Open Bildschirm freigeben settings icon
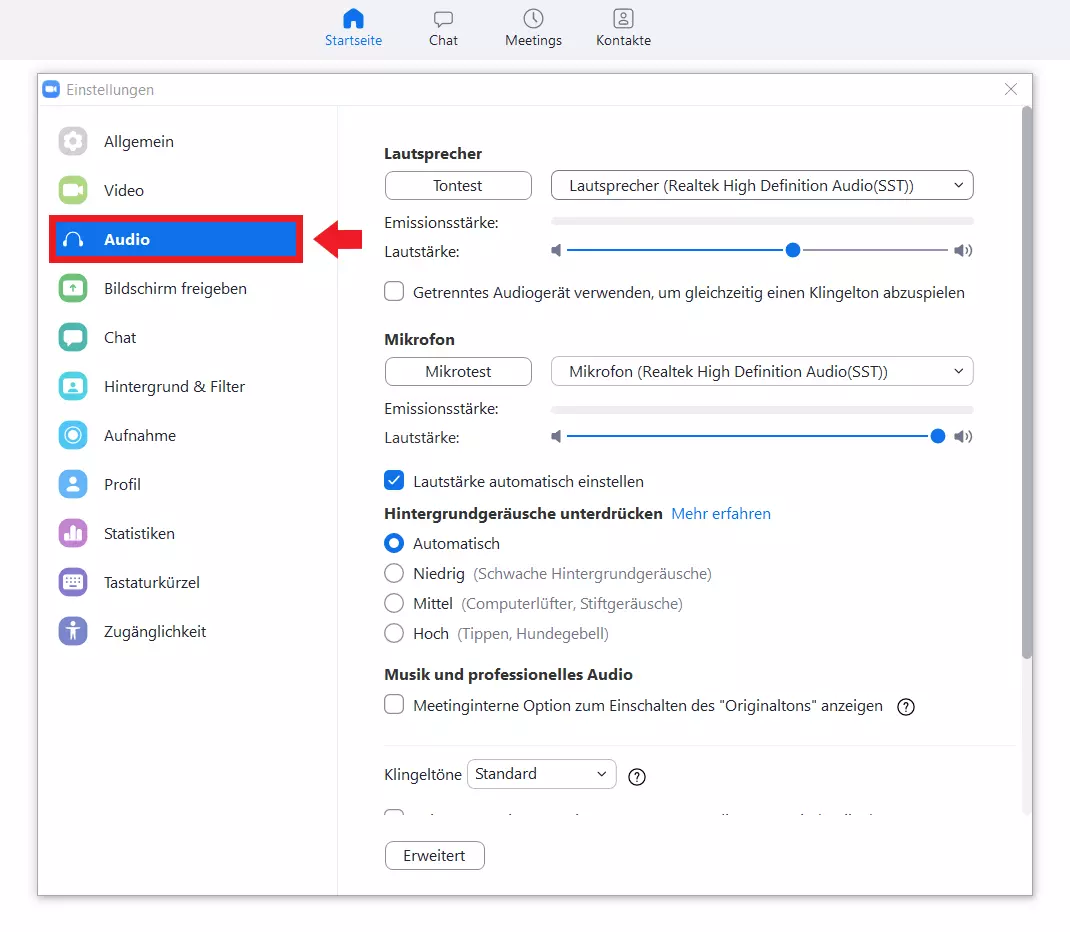This screenshot has width=1070, height=932. (x=73, y=289)
